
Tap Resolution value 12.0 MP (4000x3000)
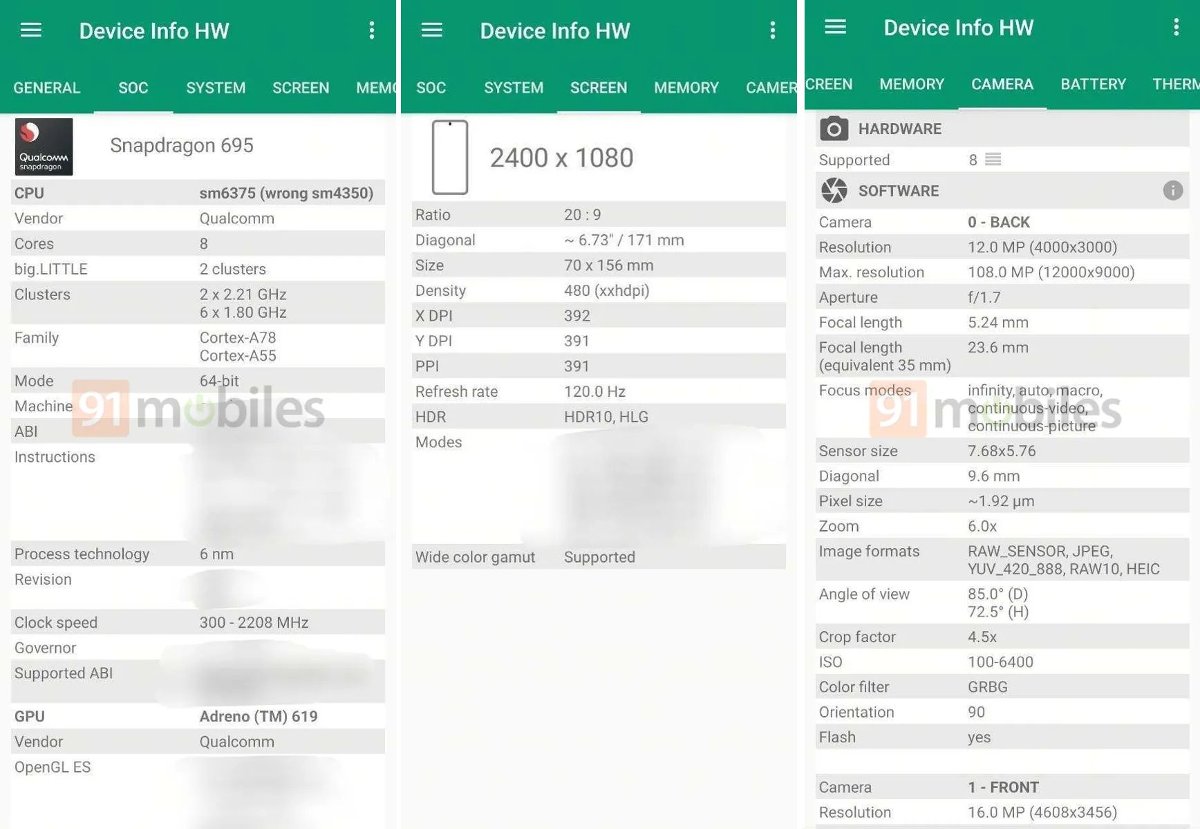click(x=1043, y=247)
